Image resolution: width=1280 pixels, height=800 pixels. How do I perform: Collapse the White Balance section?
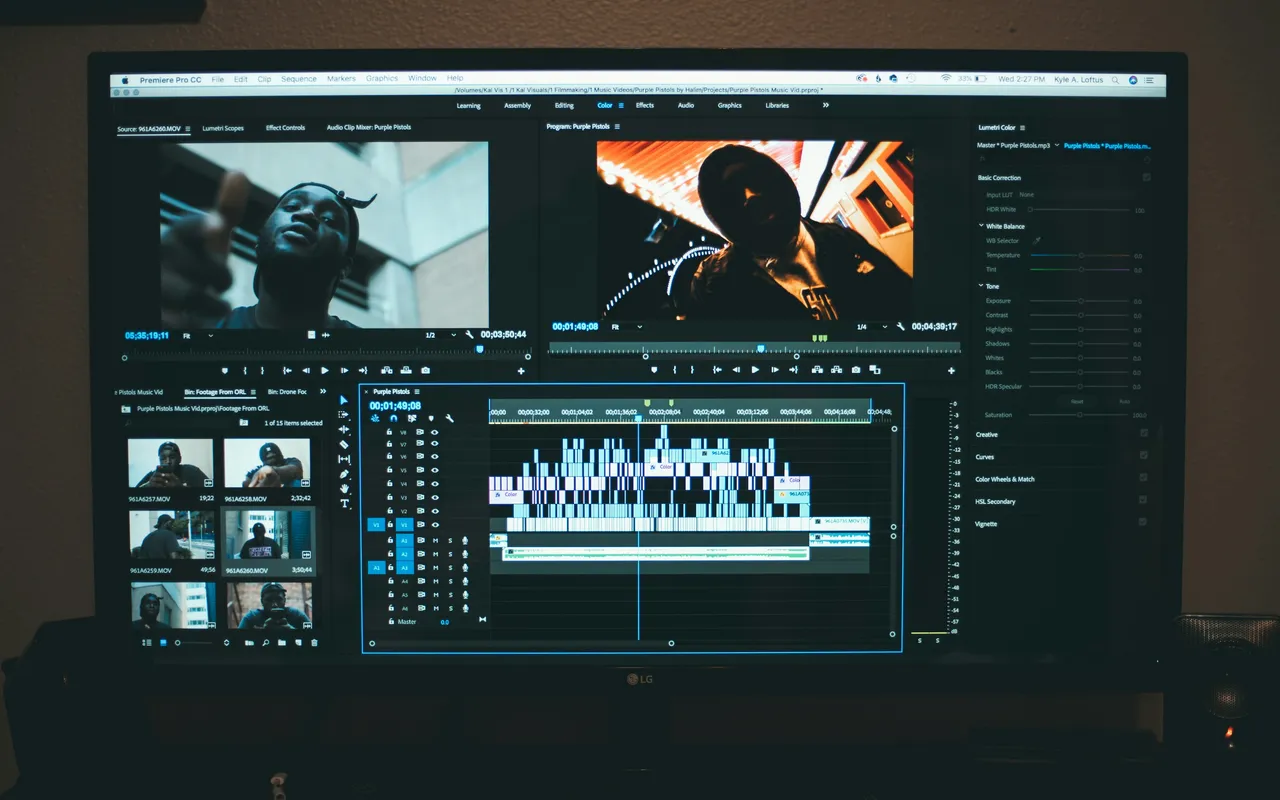pos(981,226)
